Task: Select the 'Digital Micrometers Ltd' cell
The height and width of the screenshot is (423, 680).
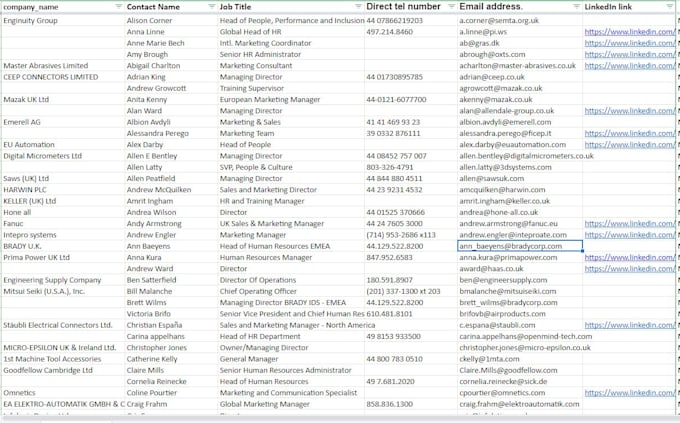Action: click(x=62, y=156)
